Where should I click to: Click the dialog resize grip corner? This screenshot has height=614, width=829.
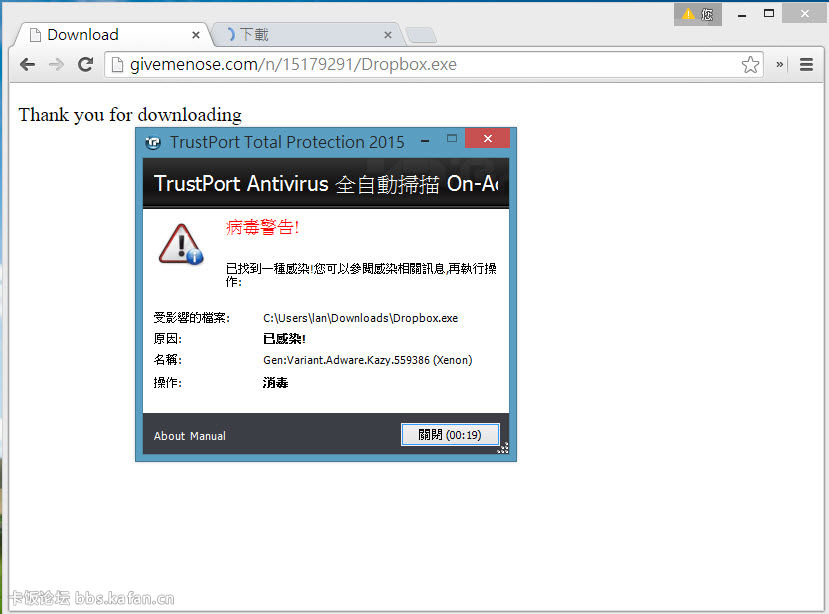coord(503,448)
